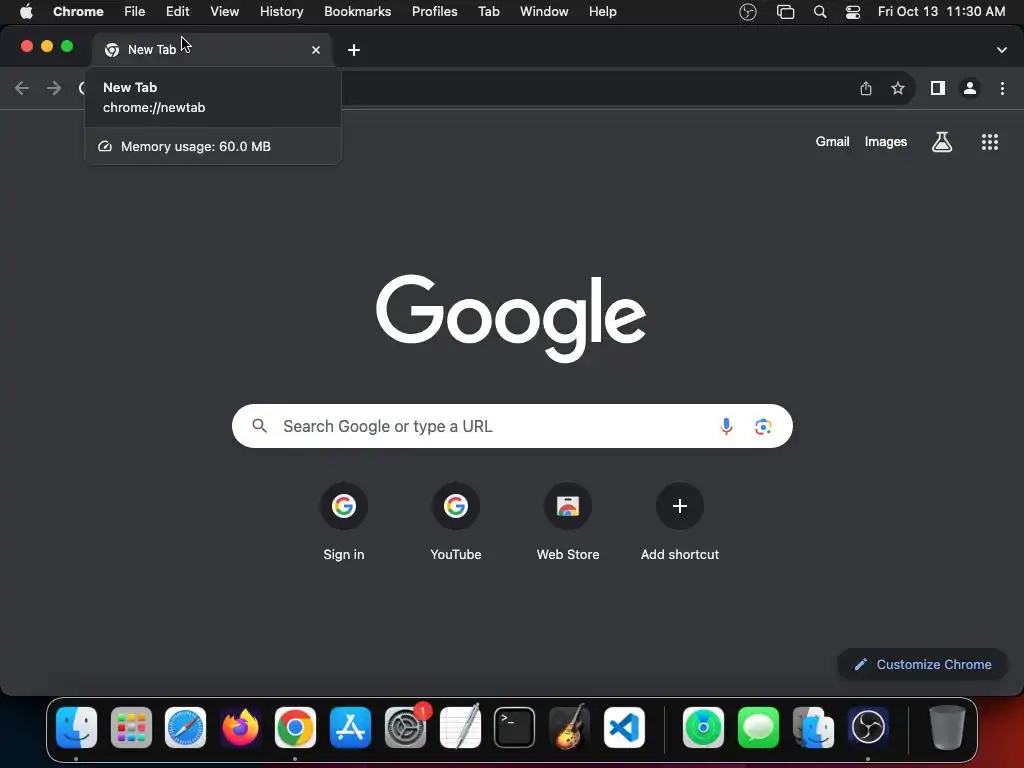The height and width of the screenshot is (768, 1024).
Task: Open the Apple menu
Action: tap(26, 12)
